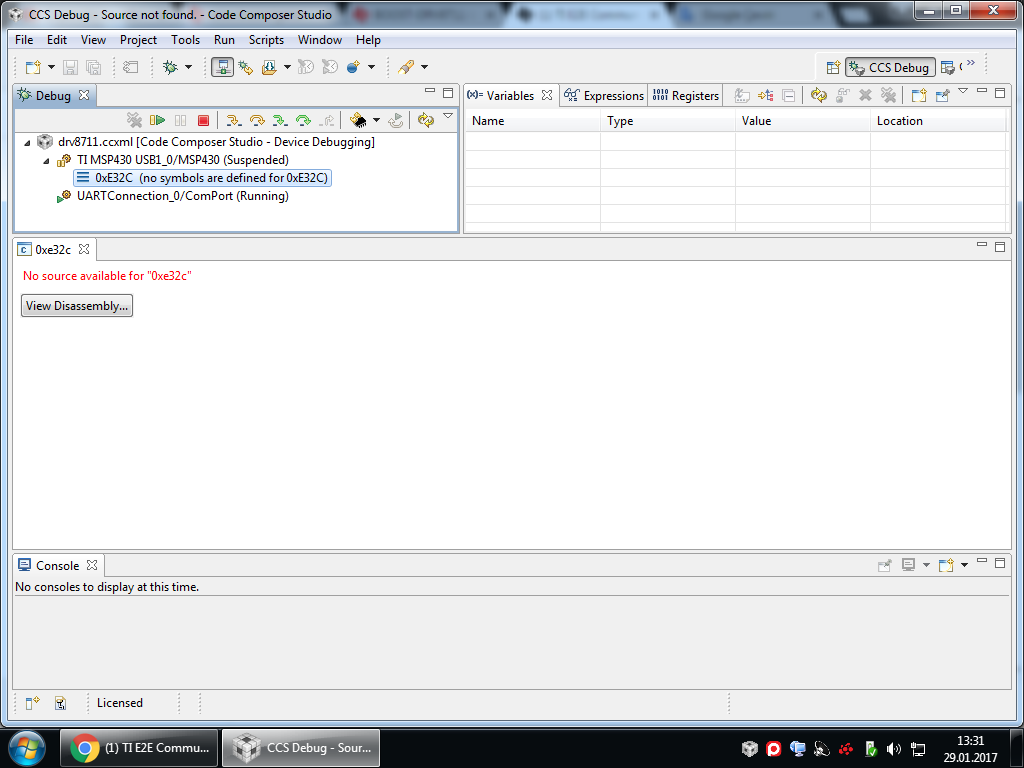
Task: Open the dropdown arrow beside New icon
Action: (51, 67)
